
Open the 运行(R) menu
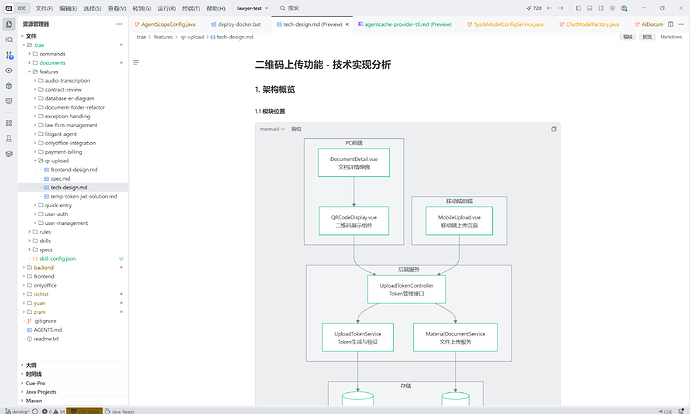pyautogui.click(x=166, y=8)
